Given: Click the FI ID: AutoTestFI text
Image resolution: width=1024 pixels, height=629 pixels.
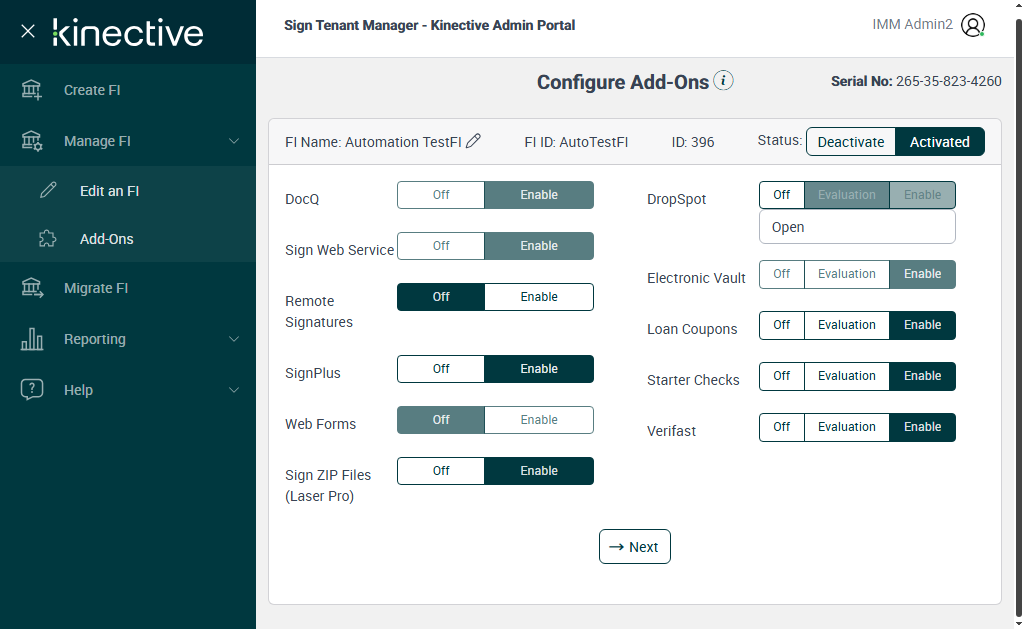Looking at the screenshot, I should click(x=576, y=142).
